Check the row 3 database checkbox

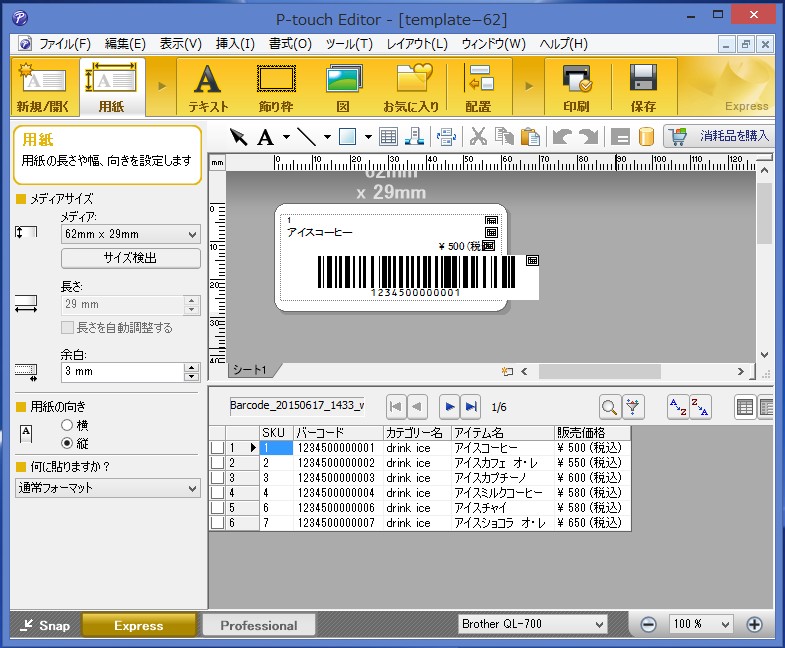pyautogui.click(x=217, y=478)
